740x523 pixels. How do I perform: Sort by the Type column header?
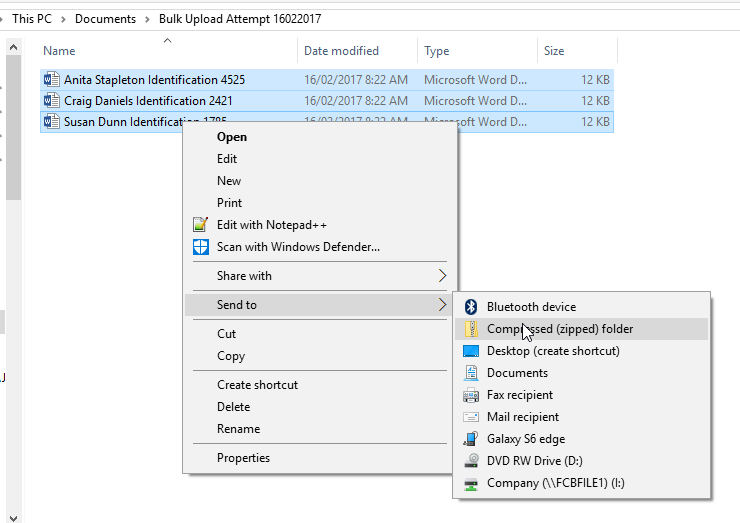tap(437, 51)
